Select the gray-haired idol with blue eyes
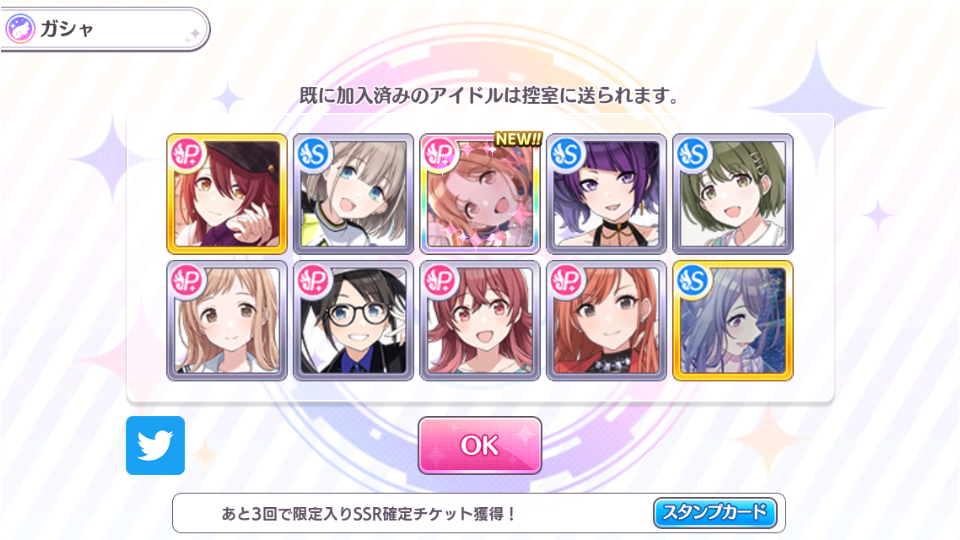 [x=353, y=193]
